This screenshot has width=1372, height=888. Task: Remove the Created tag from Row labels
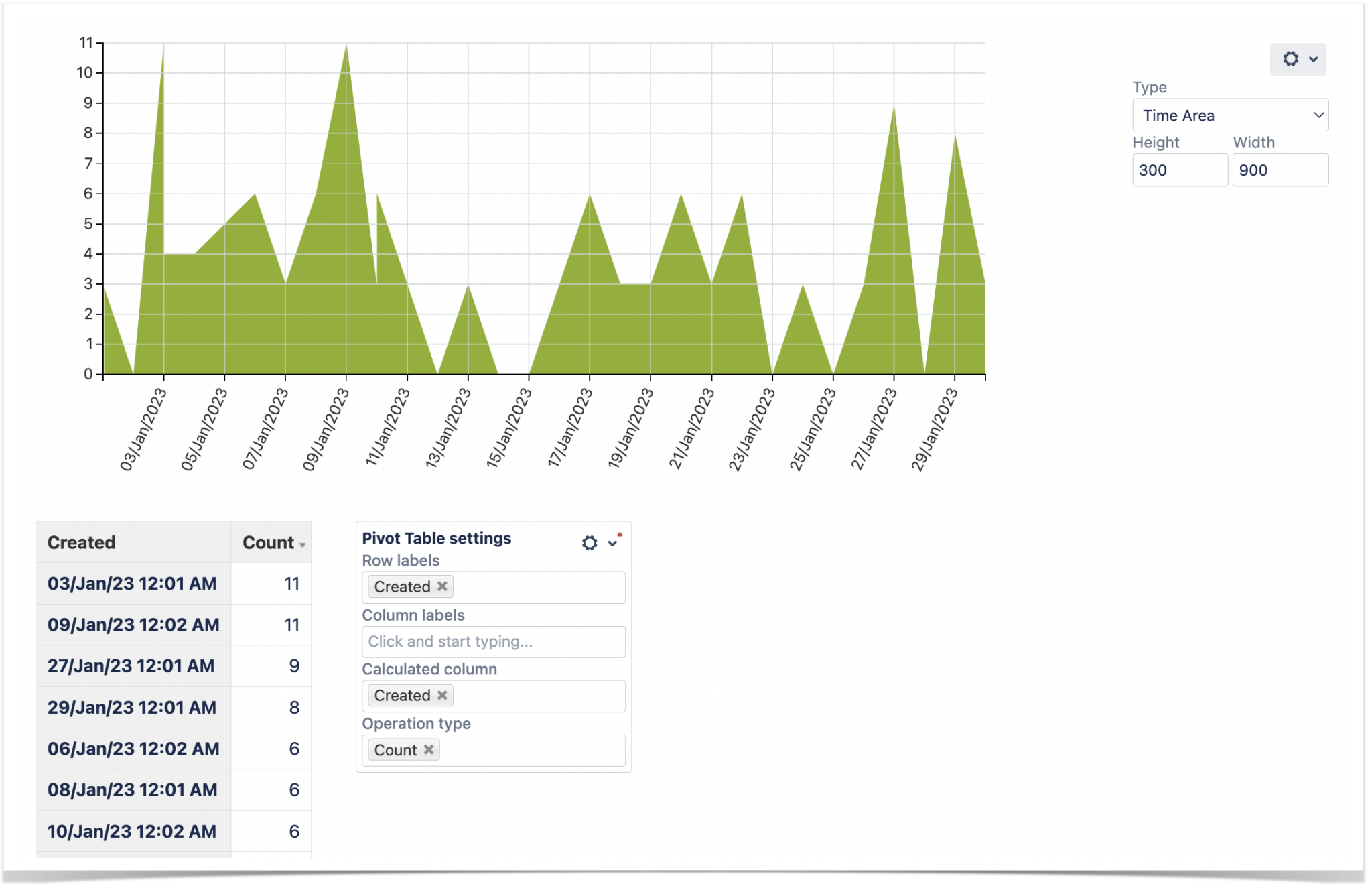tap(442, 586)
